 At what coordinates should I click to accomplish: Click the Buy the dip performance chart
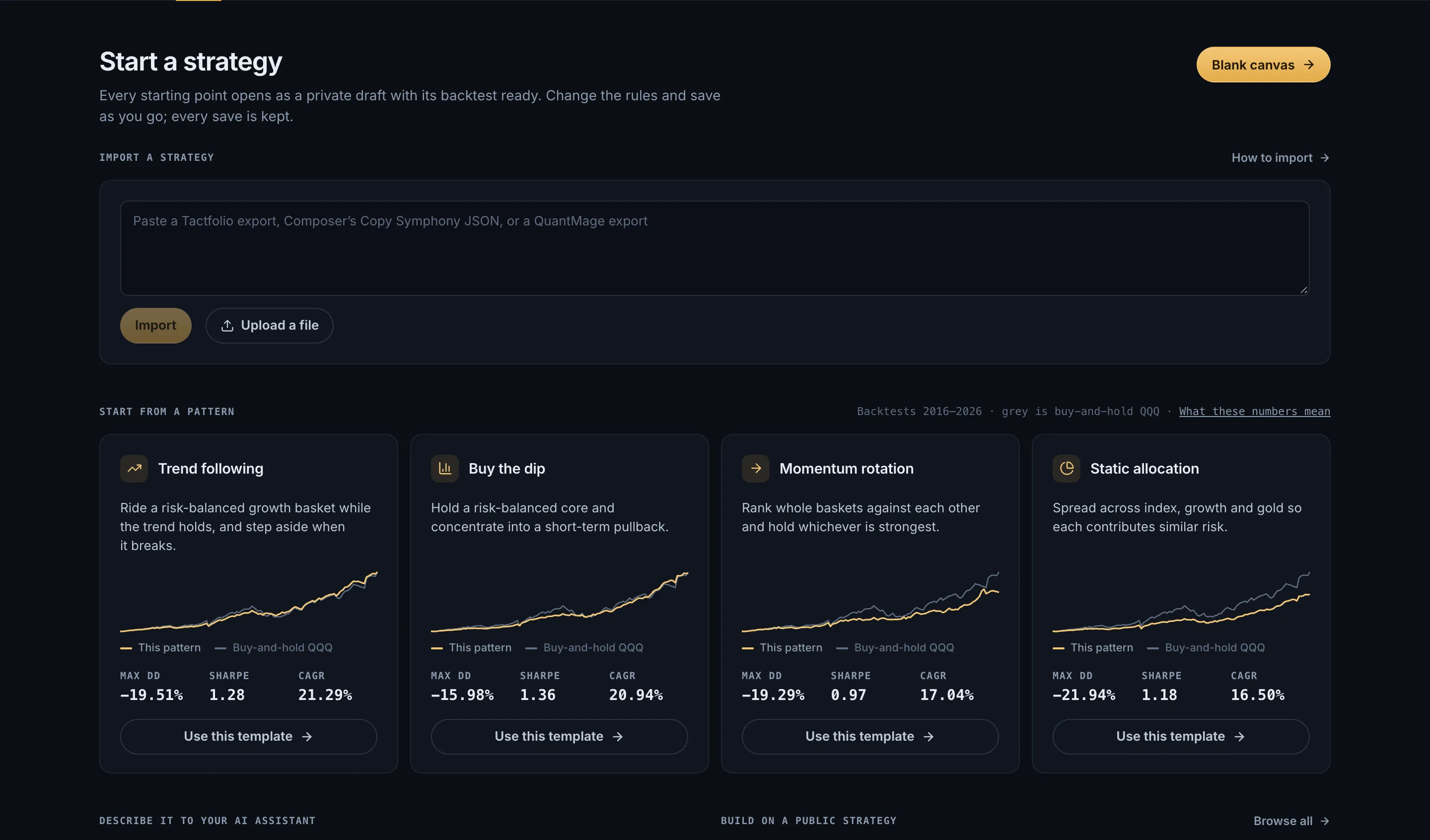559,602
